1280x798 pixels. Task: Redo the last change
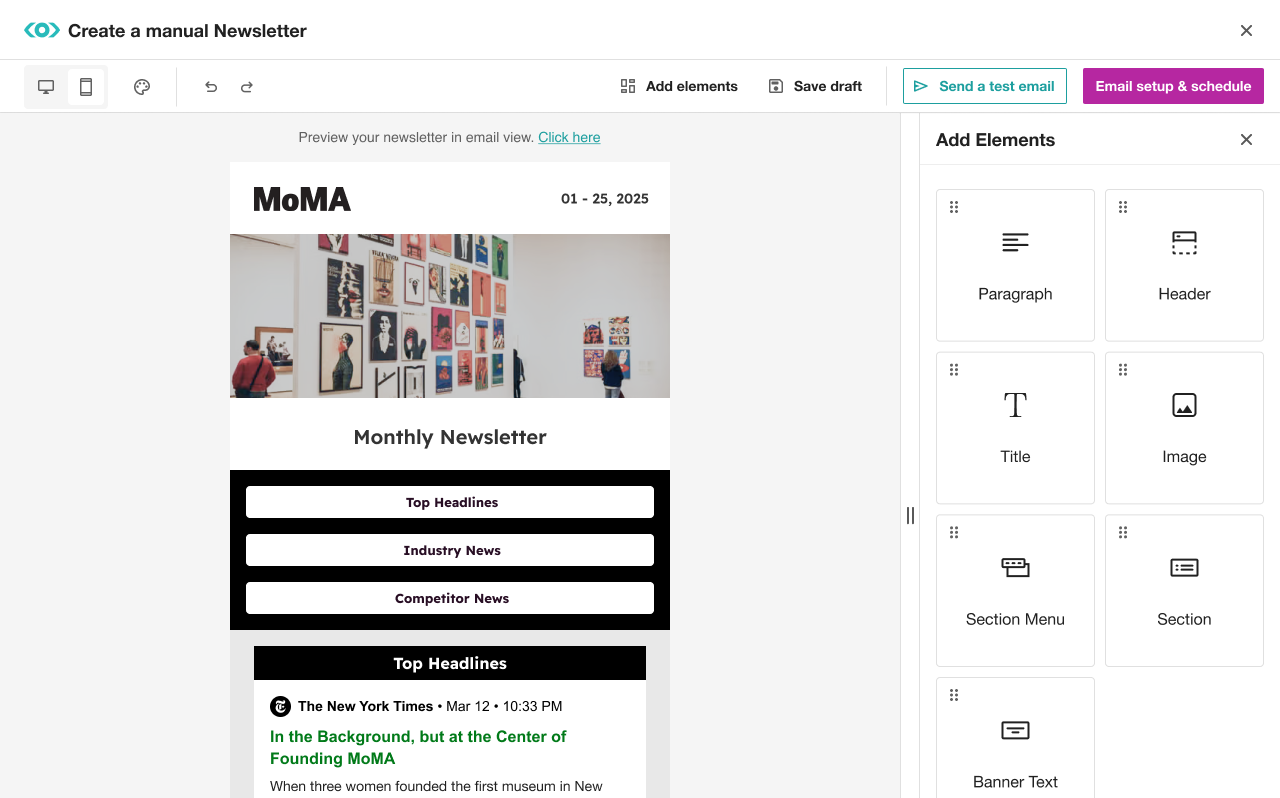[x=246, y=87]
